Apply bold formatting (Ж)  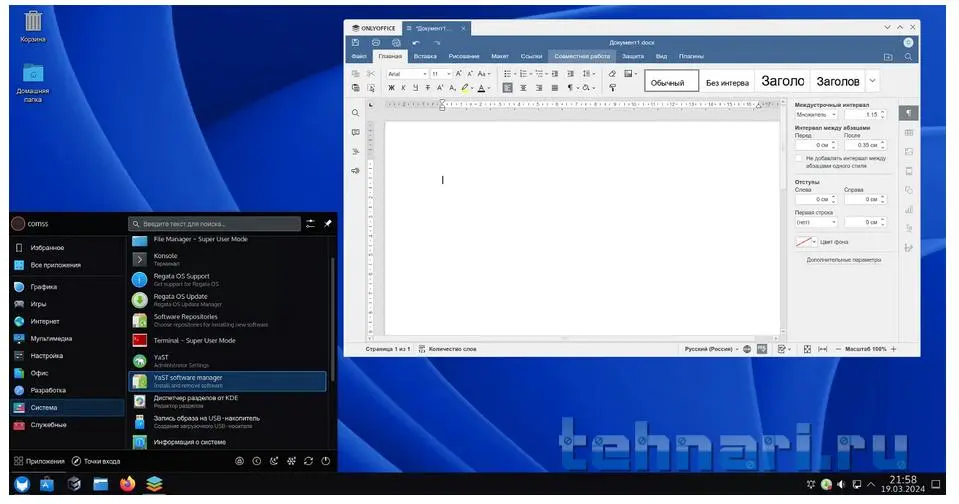coord(391,88)
